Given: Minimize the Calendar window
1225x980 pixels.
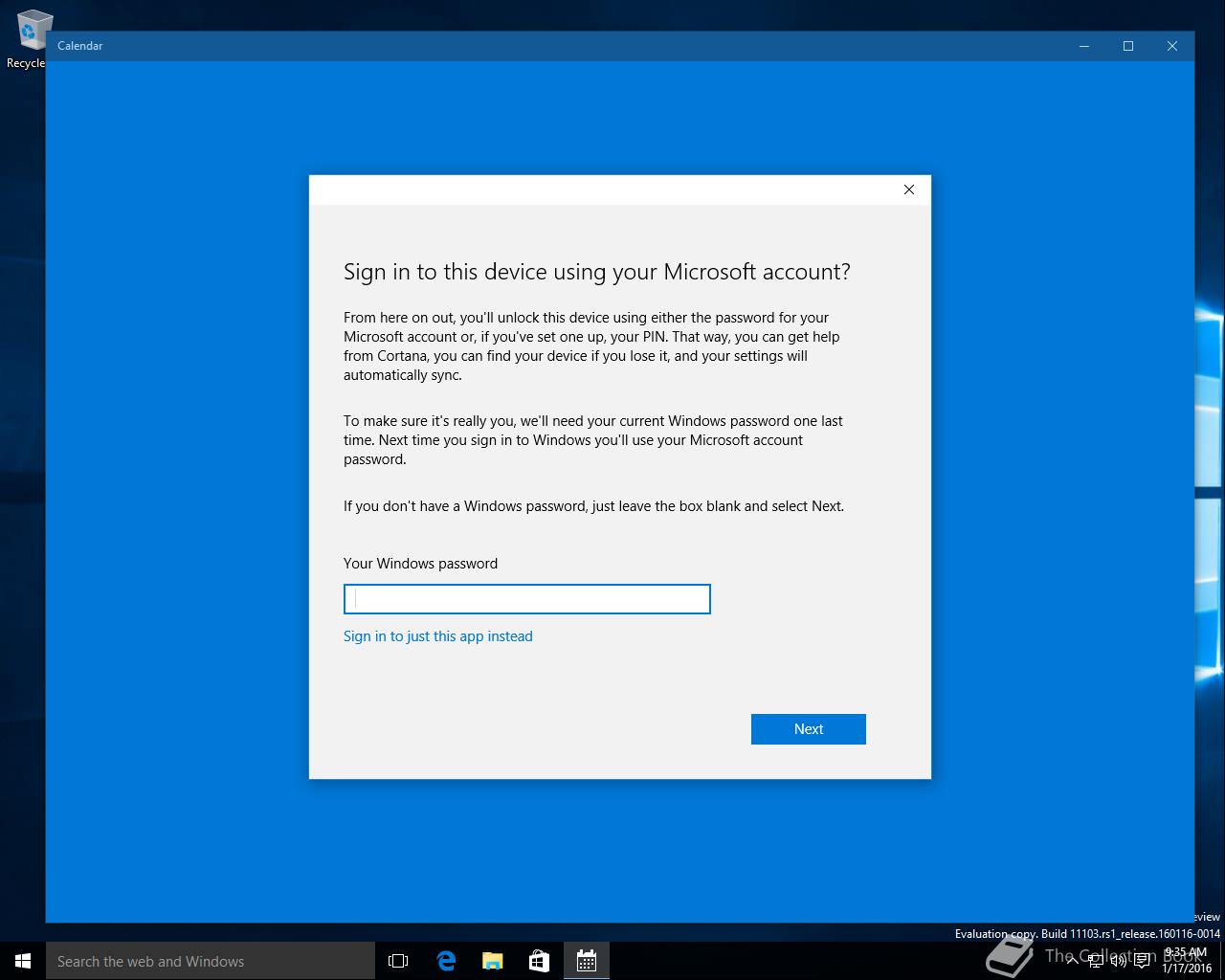Looking at the screenshot, I should pyautogui.click(x=1084, y=46).
